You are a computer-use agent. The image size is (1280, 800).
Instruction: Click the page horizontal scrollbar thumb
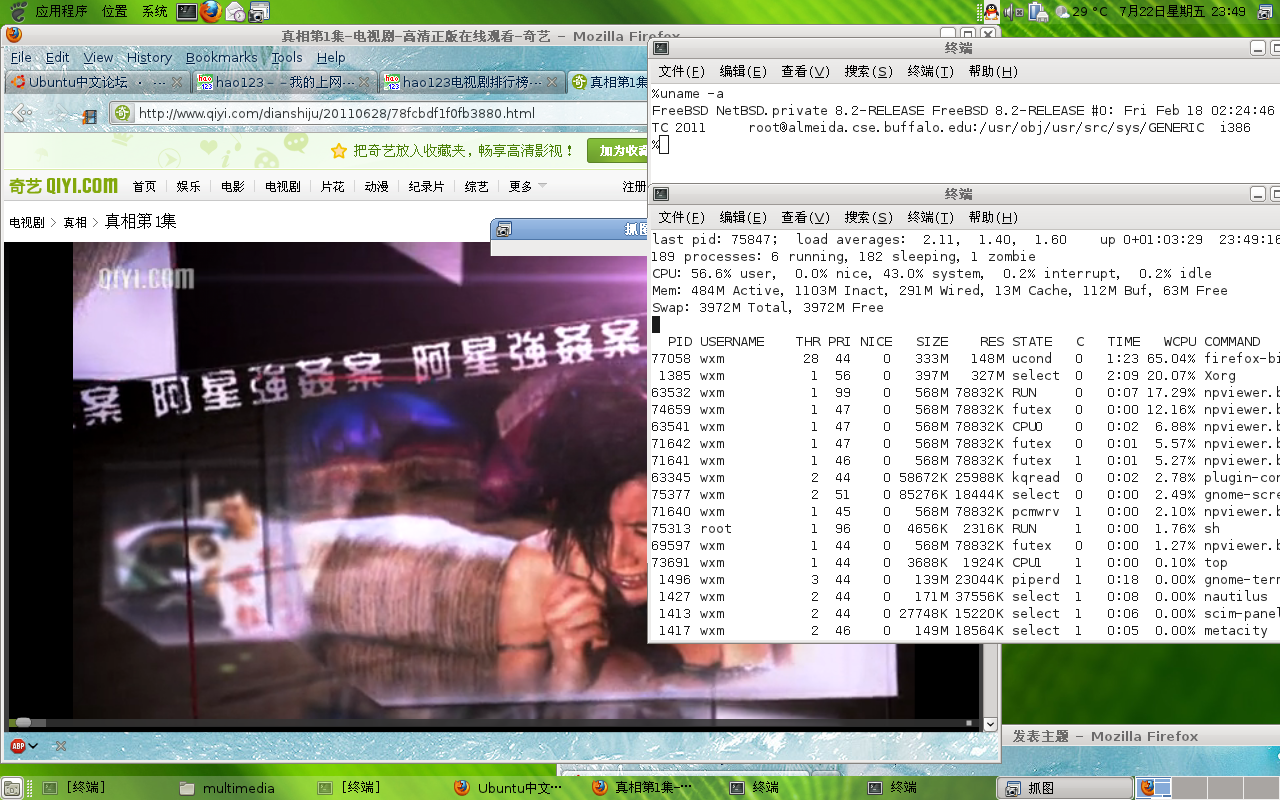click(x=23, y=723)
